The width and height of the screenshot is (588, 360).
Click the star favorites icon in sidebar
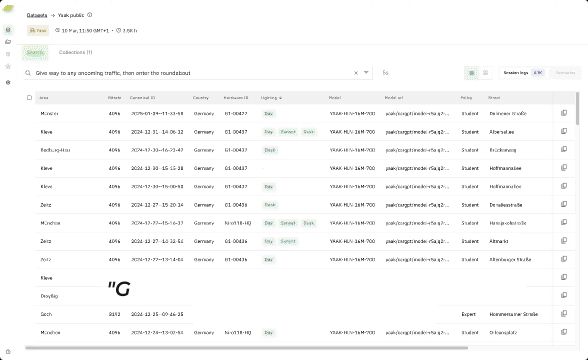(x=8, y=66)
